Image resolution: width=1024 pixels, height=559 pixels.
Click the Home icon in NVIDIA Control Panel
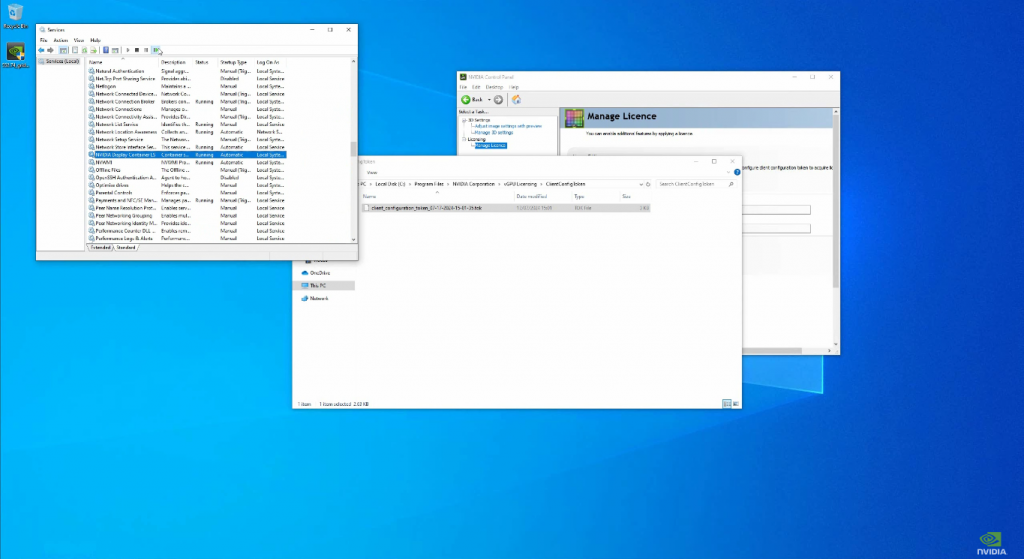(516, 99)
